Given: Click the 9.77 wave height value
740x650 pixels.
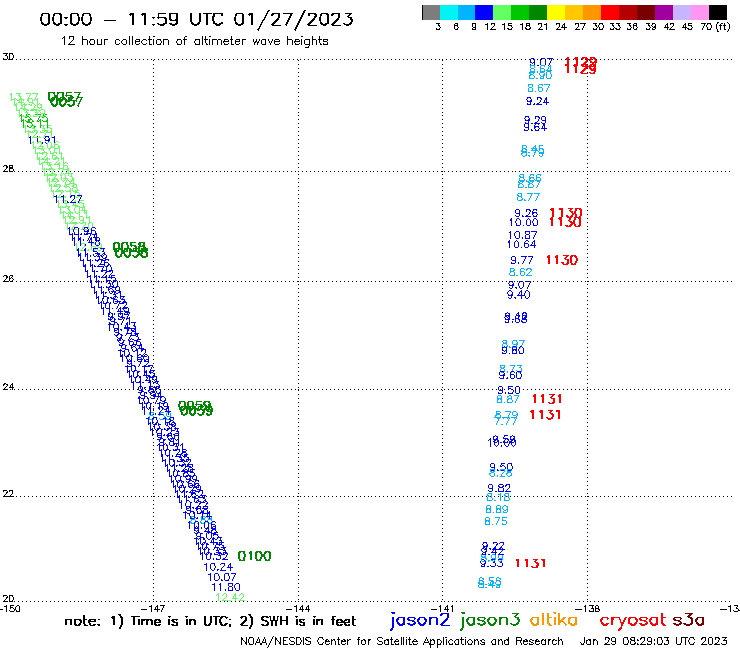Looking at the screenshot, I should [521, 260].
